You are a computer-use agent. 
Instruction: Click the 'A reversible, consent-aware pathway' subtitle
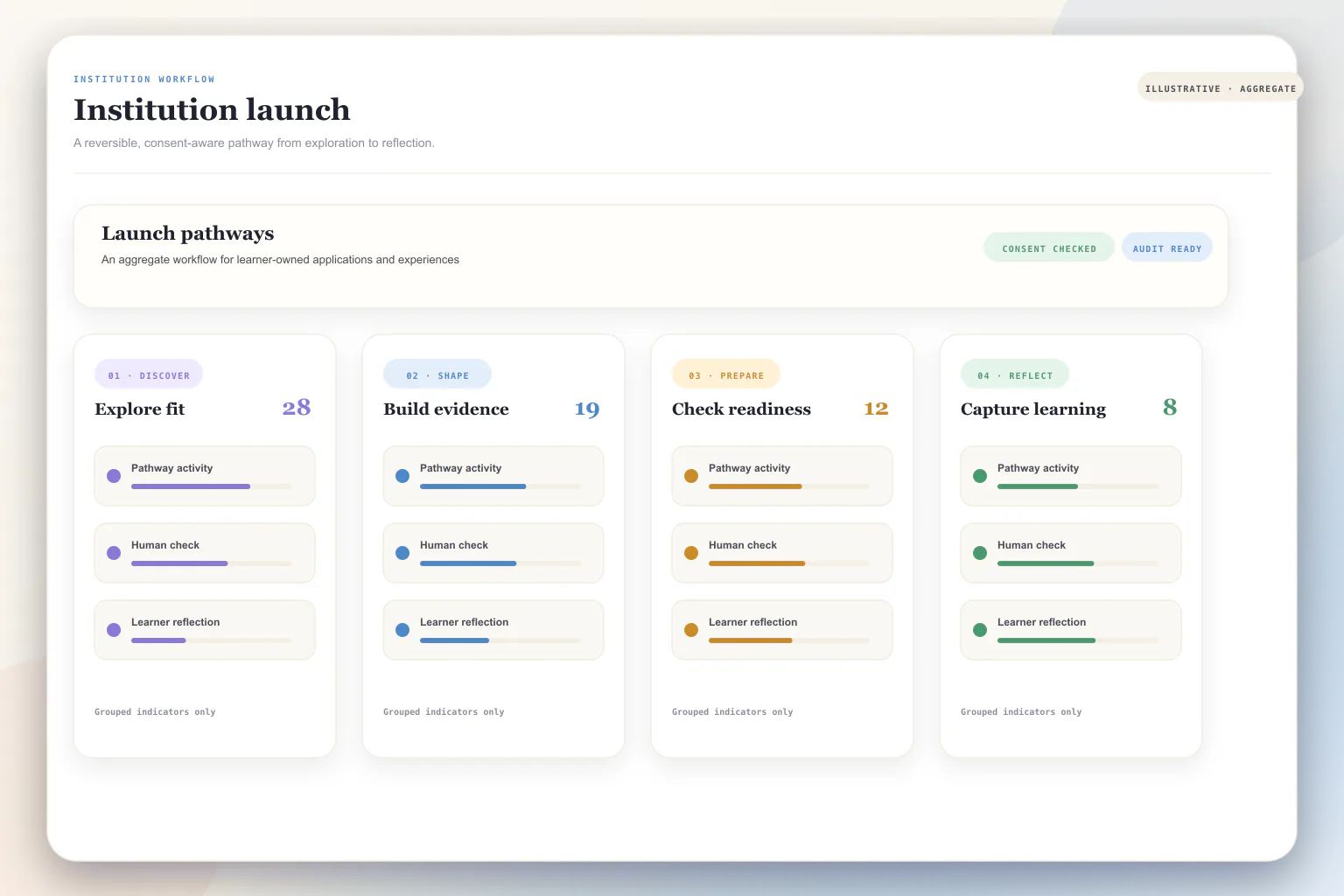(254, 143)
